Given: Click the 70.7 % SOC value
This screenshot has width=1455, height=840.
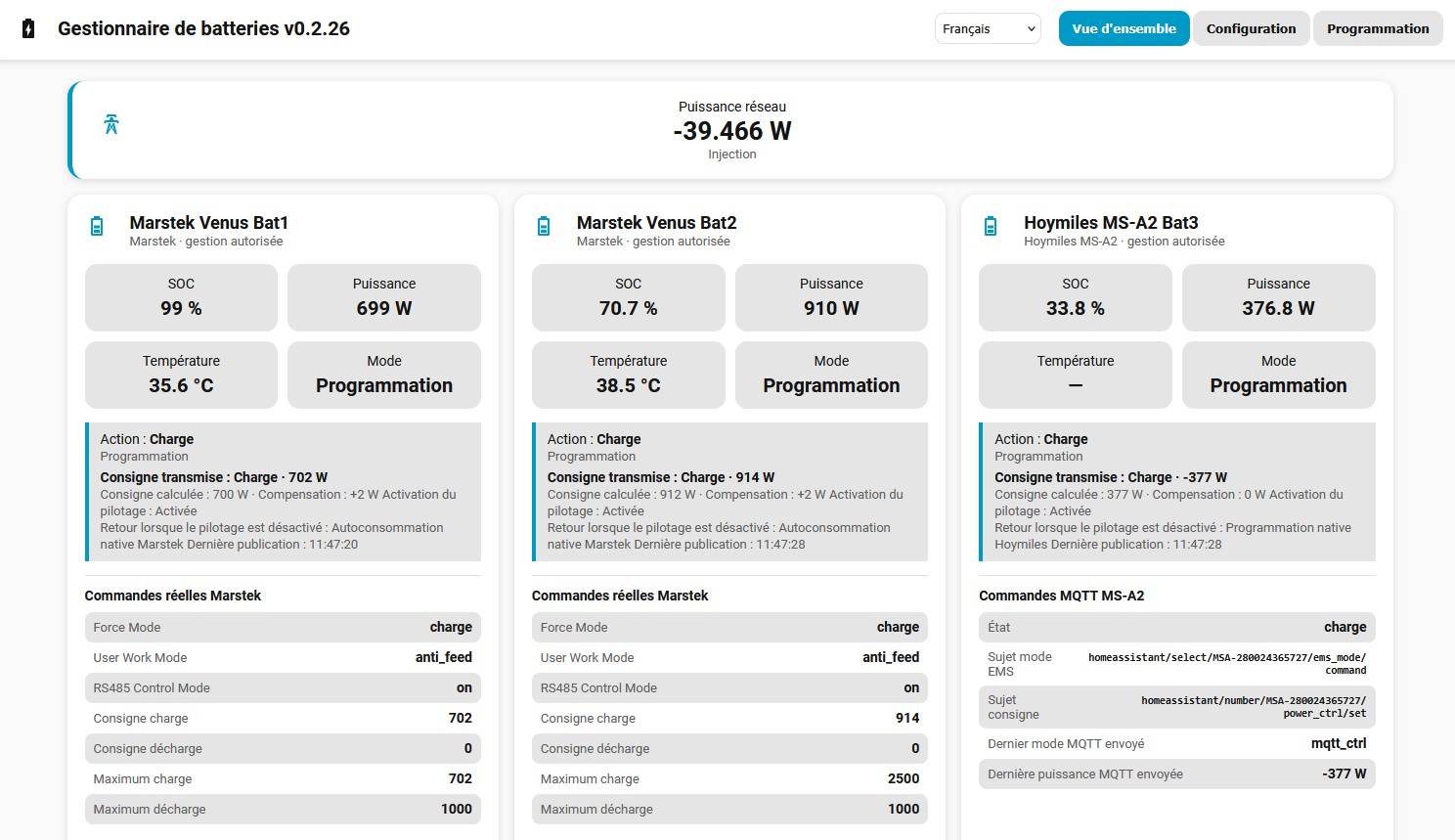Looking at the screenshot, I should (x=628, y=308).
